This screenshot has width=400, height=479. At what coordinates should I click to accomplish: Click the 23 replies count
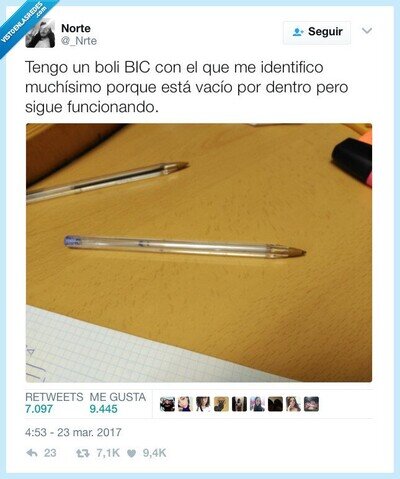50,453
